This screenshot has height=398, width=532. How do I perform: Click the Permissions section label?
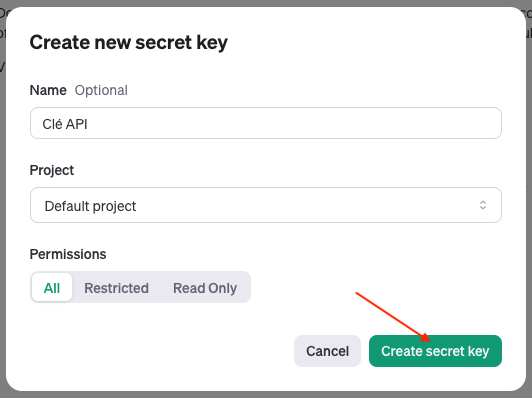click(x=68, y=254)
